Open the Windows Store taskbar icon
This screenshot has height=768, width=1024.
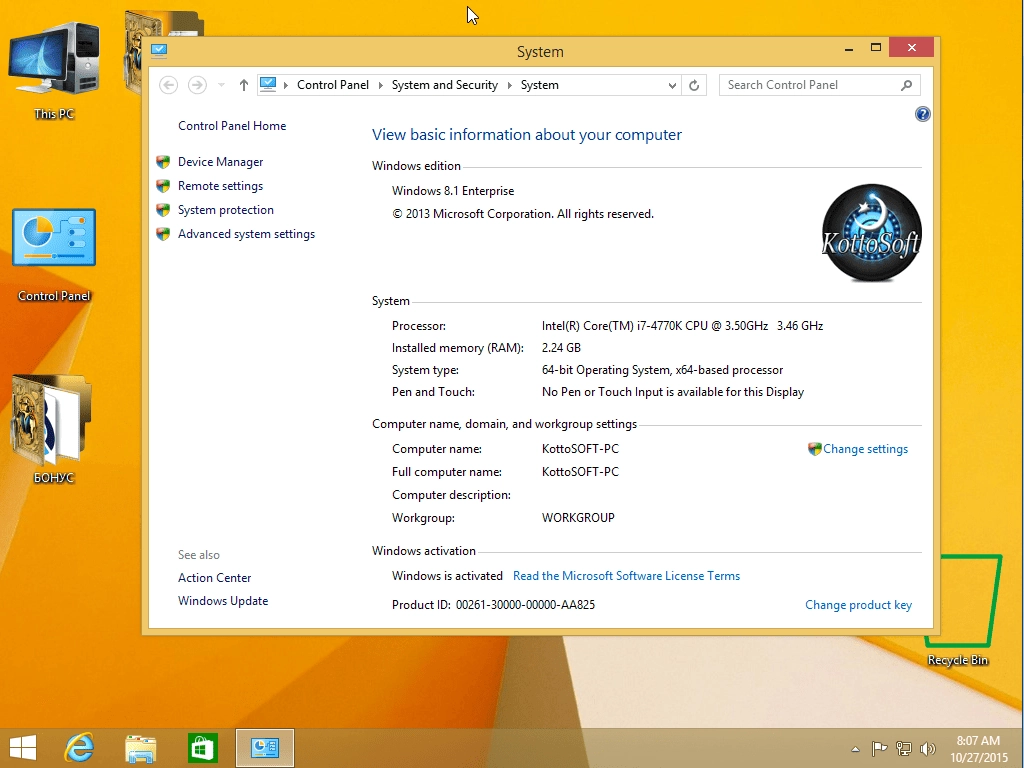(202, 748)
